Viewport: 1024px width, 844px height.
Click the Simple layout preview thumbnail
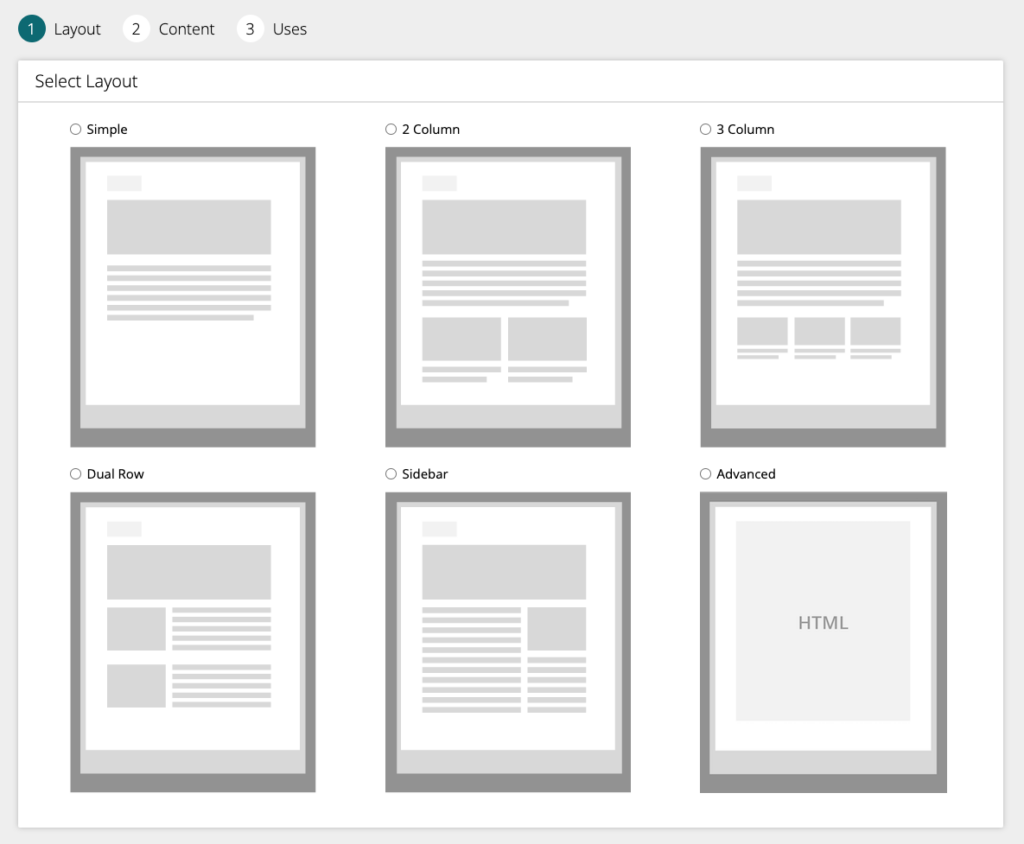(193, 297)
